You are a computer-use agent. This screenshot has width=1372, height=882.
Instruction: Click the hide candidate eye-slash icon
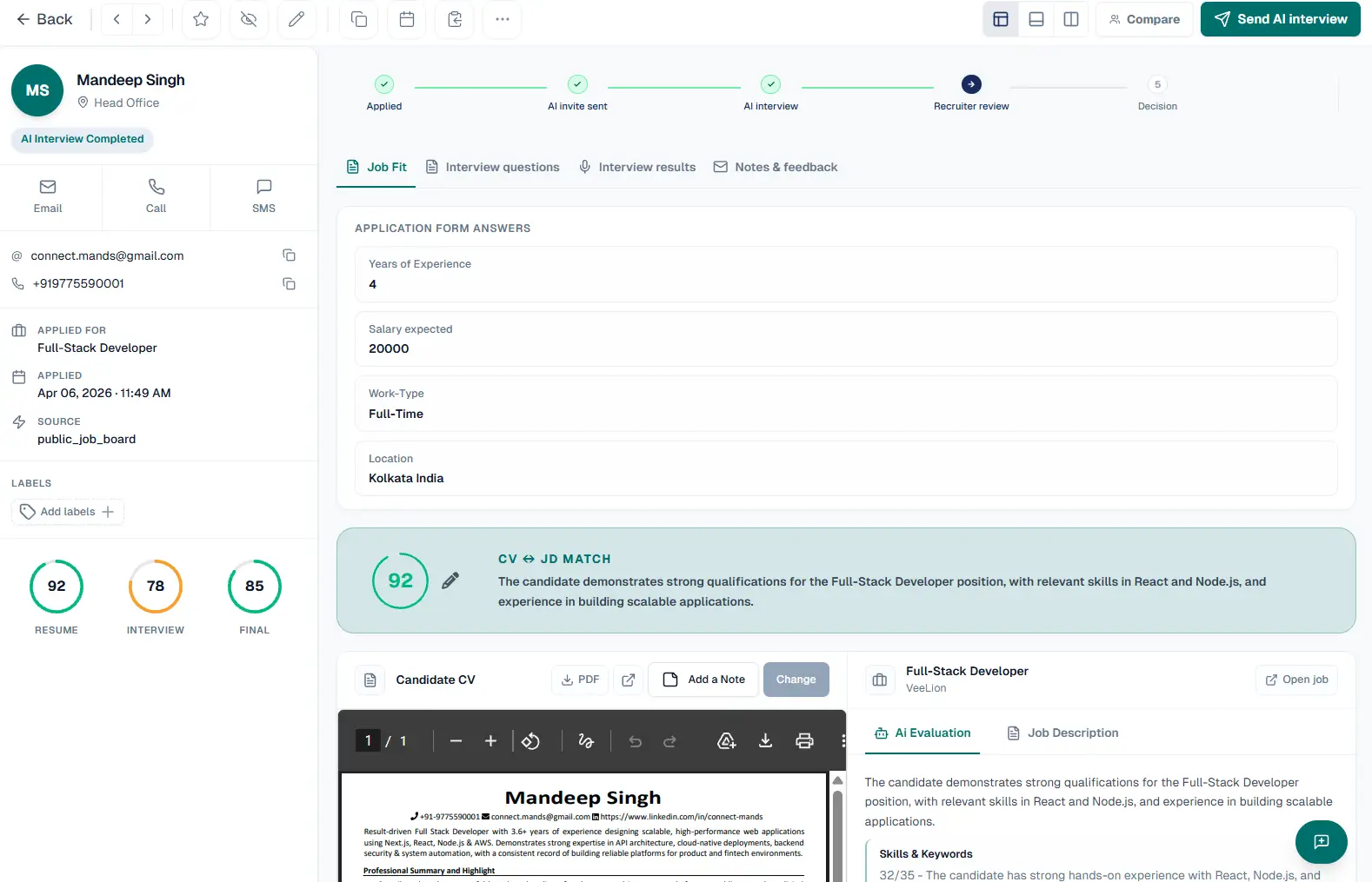point(249,19)
